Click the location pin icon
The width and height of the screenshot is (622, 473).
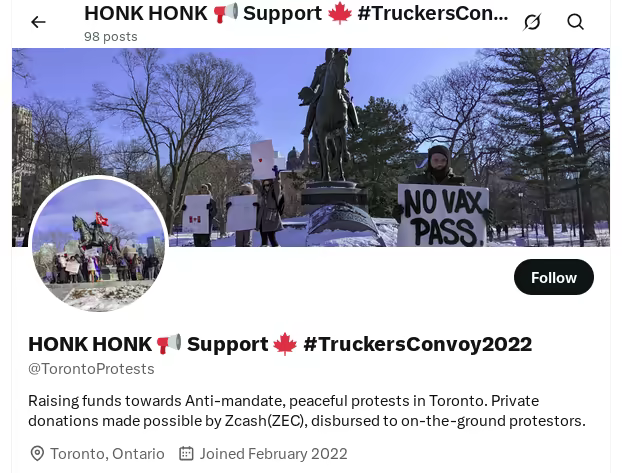pyautogui.click(x=37, y=454)
